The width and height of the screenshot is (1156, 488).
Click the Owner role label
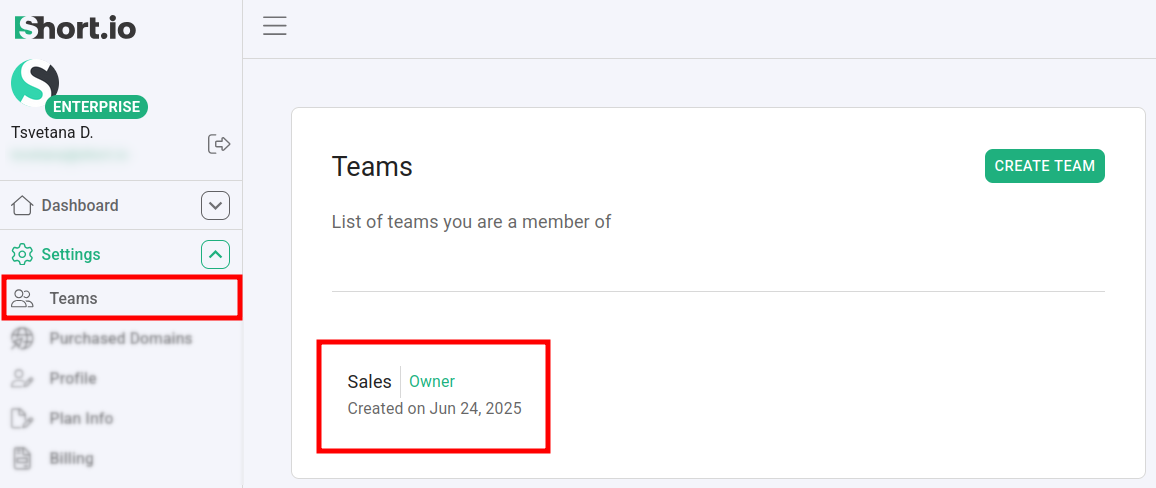(432, 381)
